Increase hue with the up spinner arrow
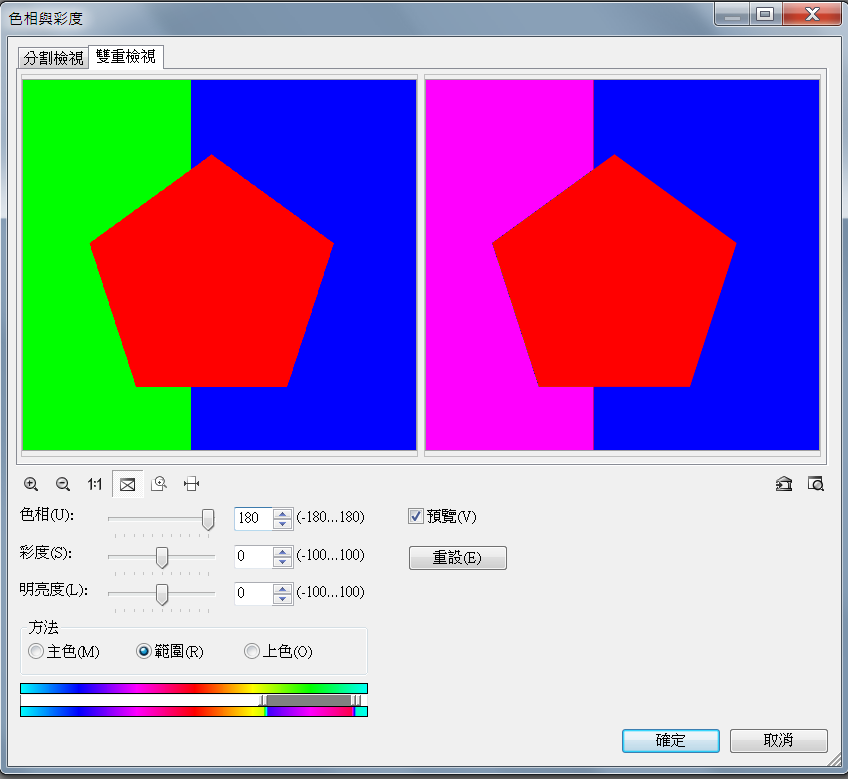Viewport: 848px width, 779px height. [x=282, y=513]
